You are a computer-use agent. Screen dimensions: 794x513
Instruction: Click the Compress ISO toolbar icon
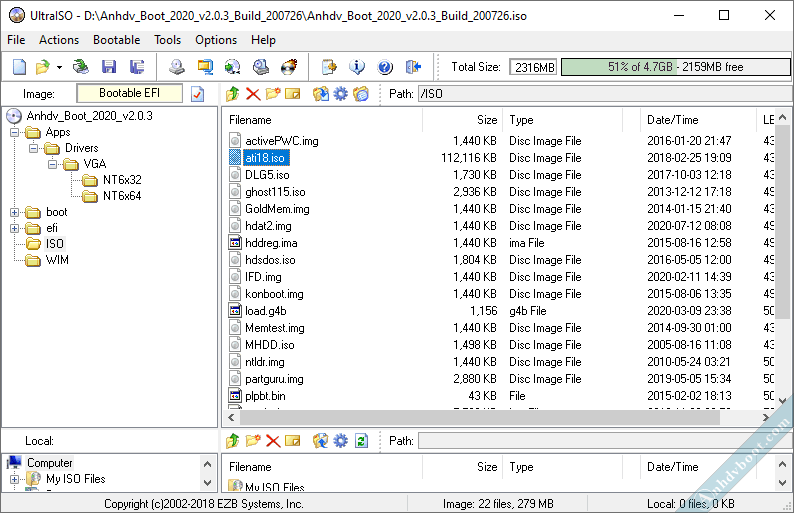pos(205,67)
